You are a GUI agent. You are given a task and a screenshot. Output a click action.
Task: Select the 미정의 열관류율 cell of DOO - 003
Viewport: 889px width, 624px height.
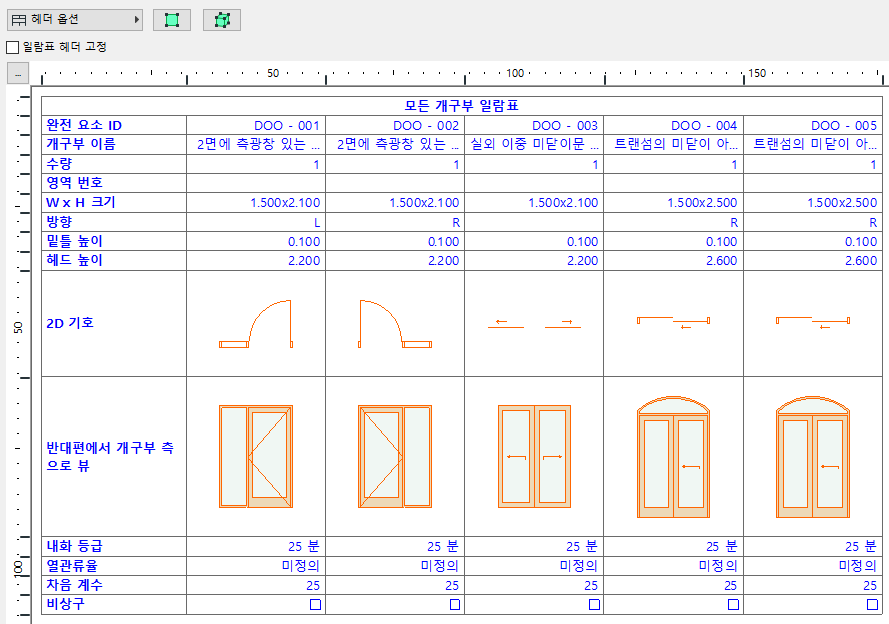click(582, 565)
